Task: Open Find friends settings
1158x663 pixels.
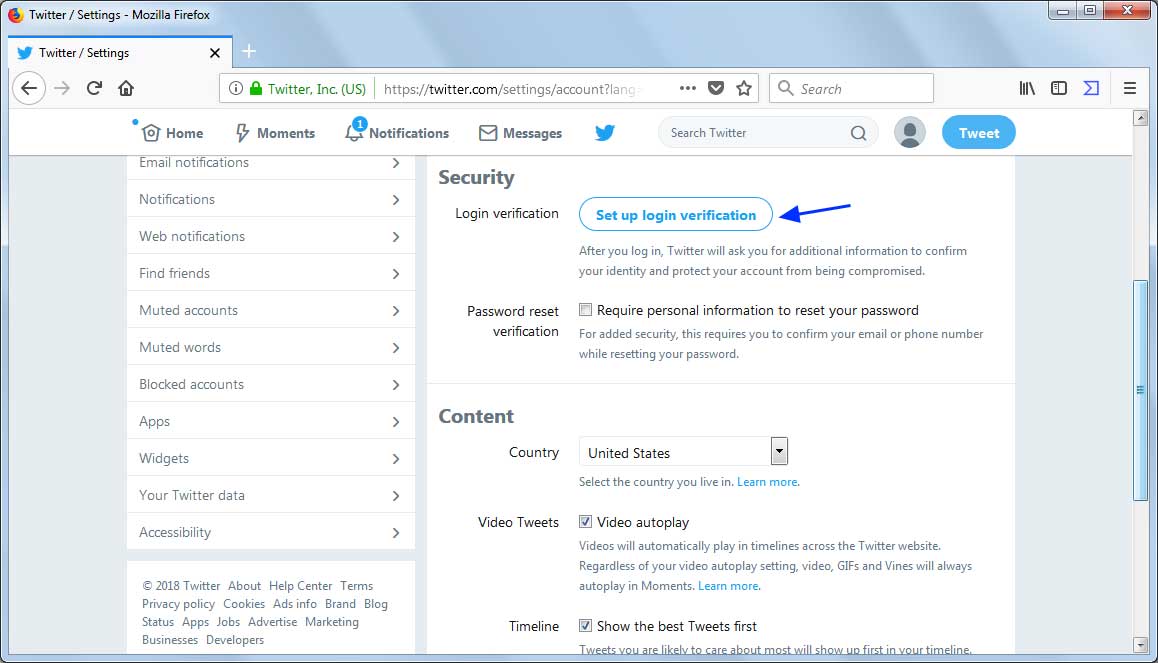Action: 270,272
